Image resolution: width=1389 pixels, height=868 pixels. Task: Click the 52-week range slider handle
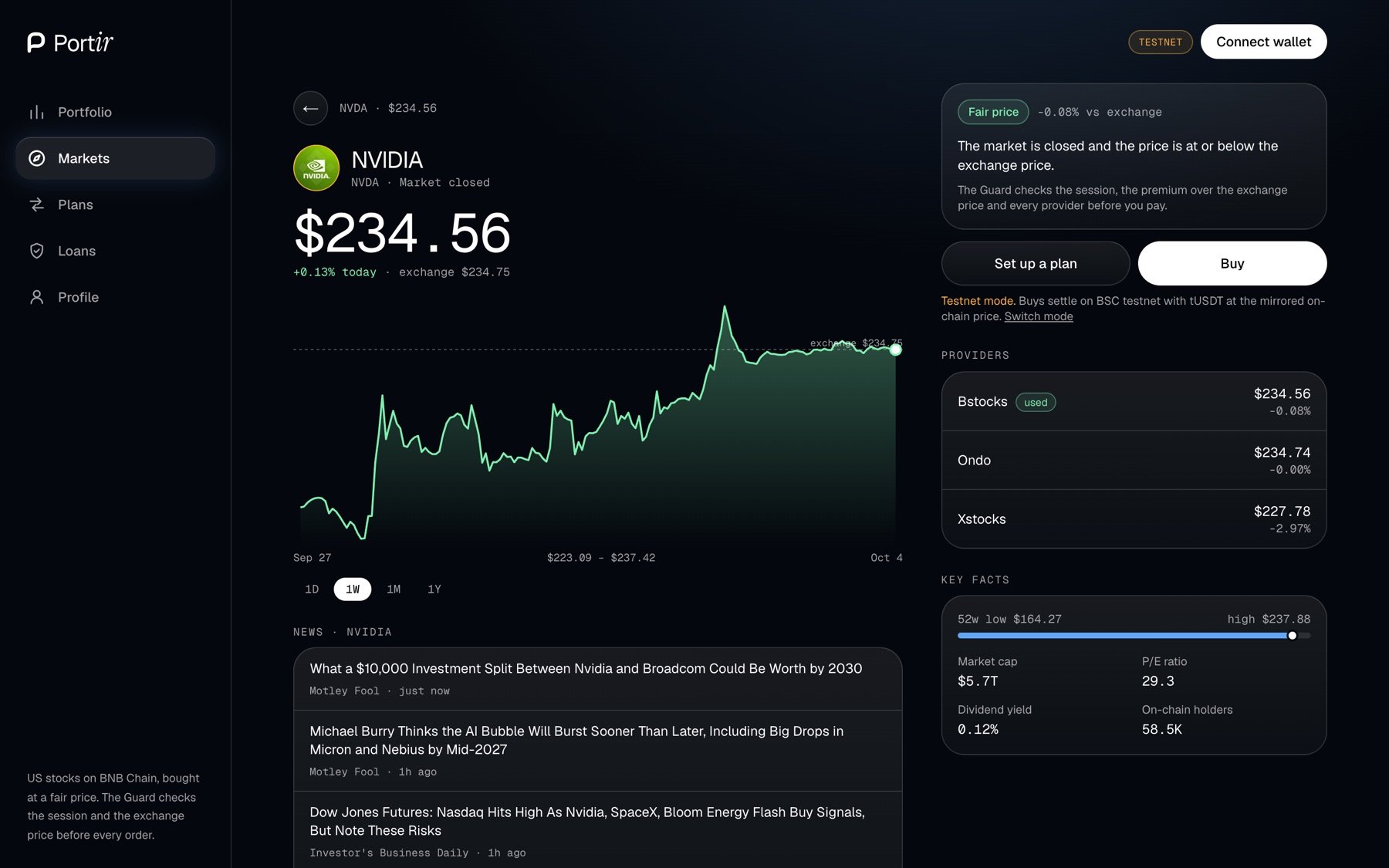point(1293,636)
